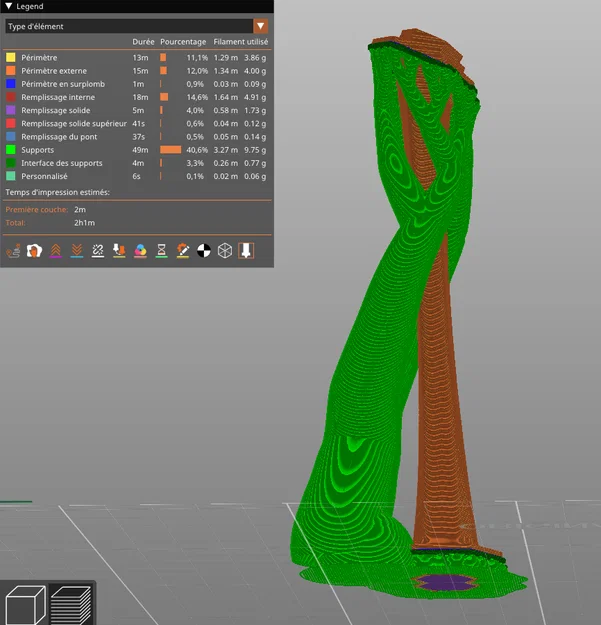Viewport: 601px width, 625px height.
Task: Collapse the Legend panel triangle
Action: pos(8,6)
